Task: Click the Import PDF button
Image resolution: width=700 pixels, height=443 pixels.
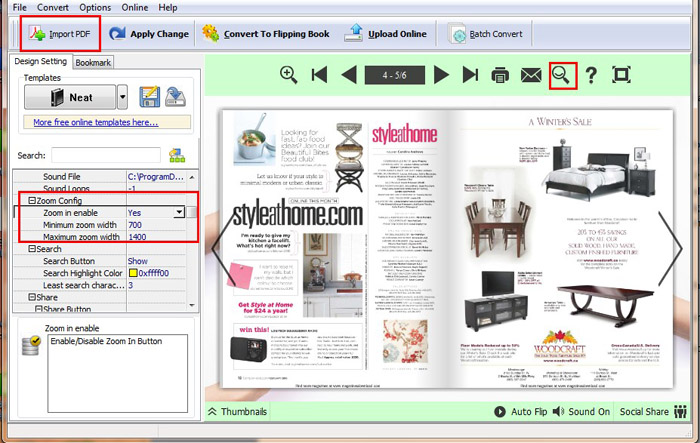Action: click(x=60, y=34)
